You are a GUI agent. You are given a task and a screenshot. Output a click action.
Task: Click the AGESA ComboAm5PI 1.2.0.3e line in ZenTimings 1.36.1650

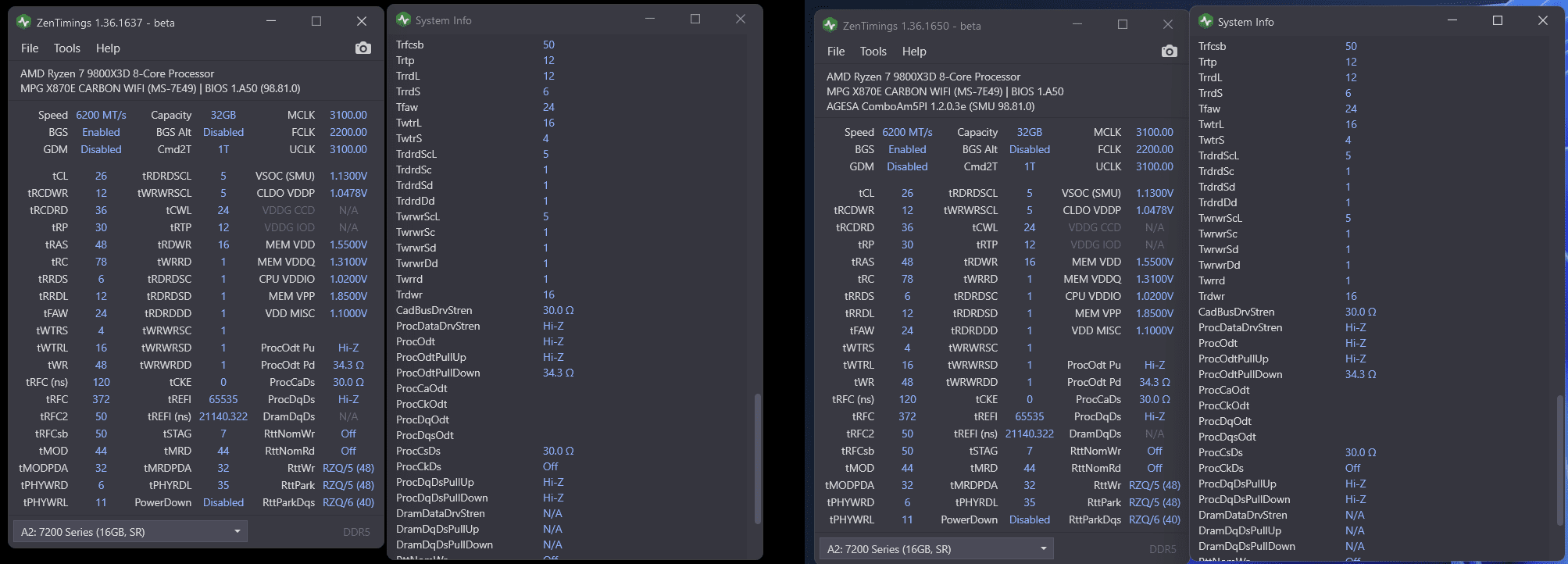tap(930, 106)
